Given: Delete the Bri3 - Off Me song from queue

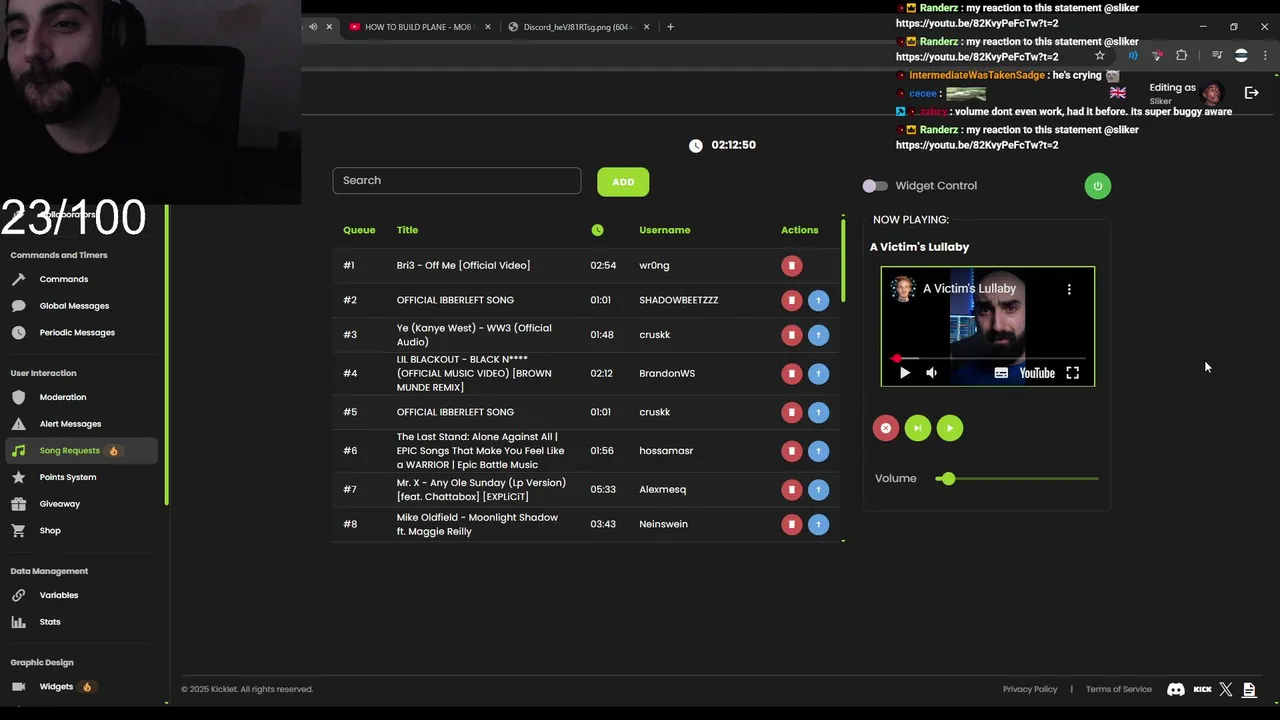Looking at the screenshot, I should [791, 265].
